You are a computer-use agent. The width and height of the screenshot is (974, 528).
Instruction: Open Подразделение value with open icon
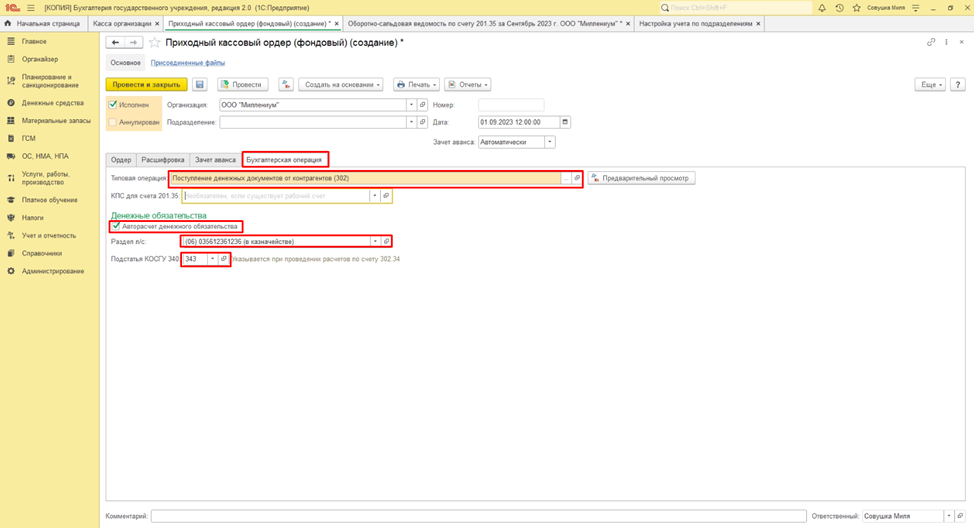click(x=422, y=122)
